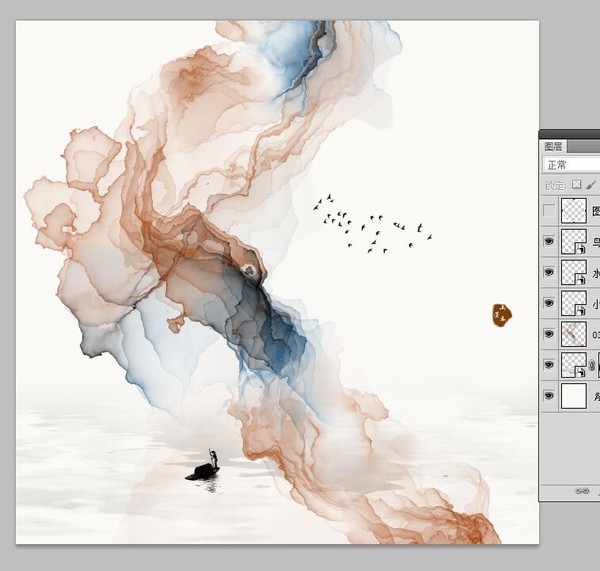Screen dimensions: 600x571
Task: Select the white background layer thumbnail
Action: [574, 396]
